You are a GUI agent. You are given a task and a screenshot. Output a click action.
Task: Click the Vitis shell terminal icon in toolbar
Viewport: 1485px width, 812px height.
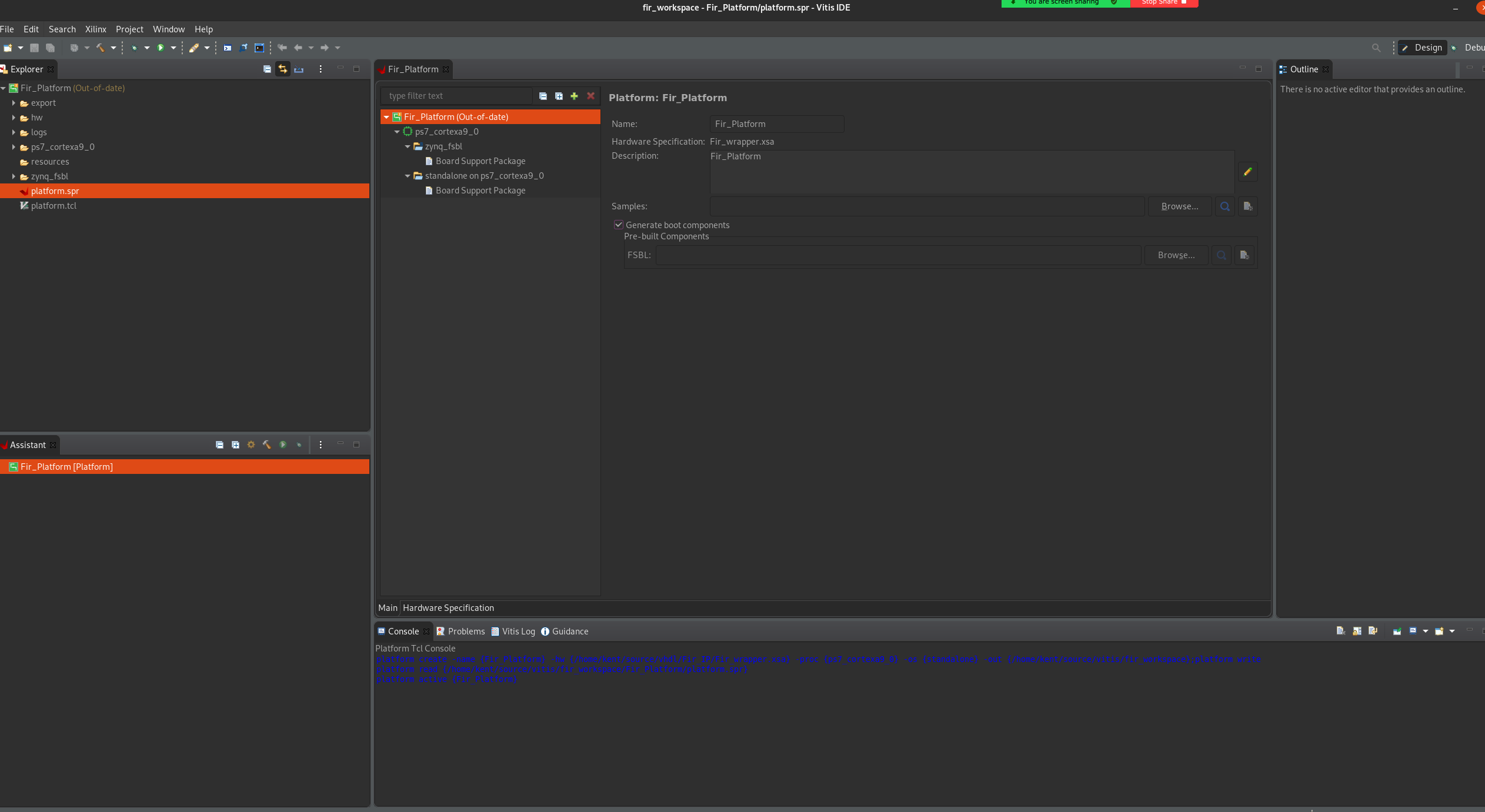[x=259, y=48]
